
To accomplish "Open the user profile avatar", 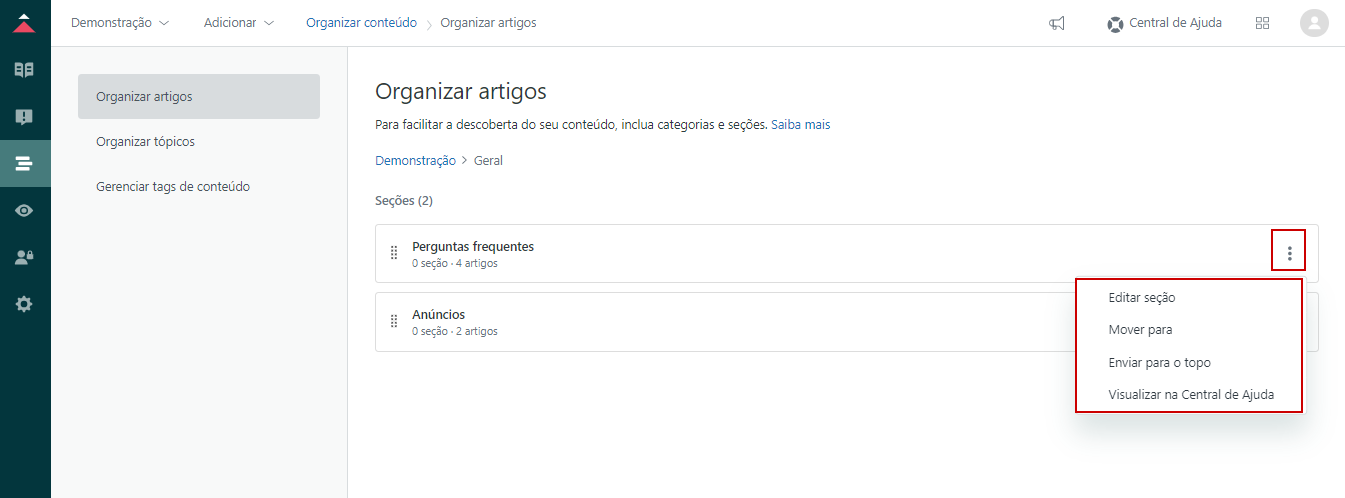I will [x=1314, y=23].
